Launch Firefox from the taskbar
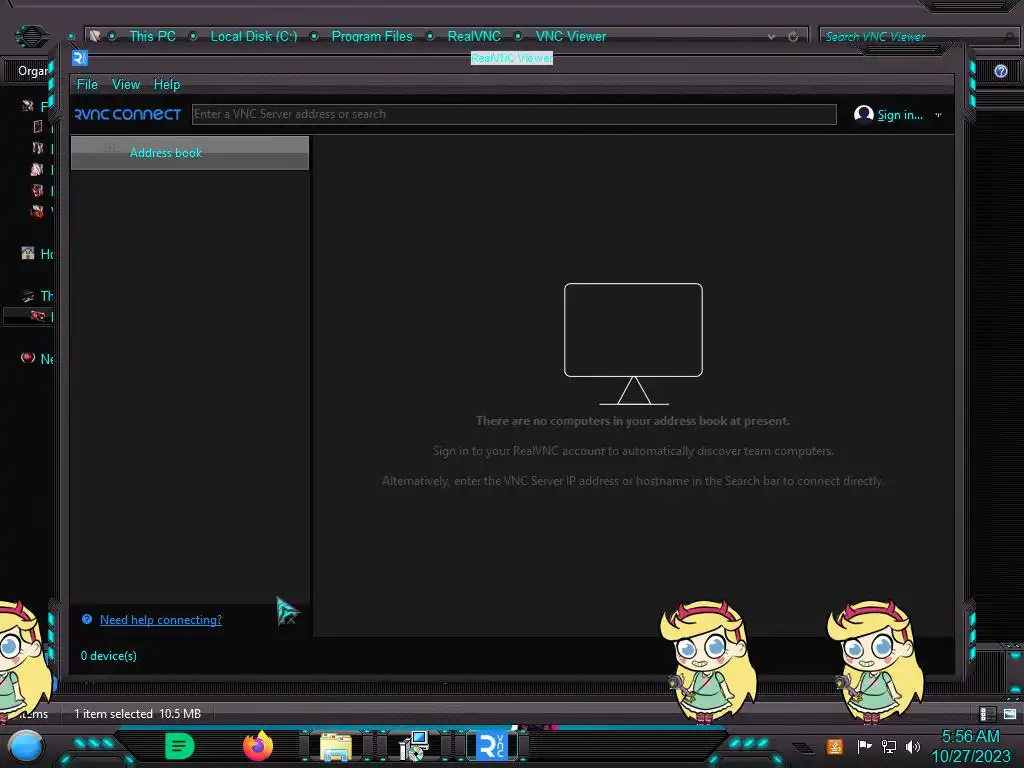This screenshot has width=1024, height=768. [x=258, y=746]
